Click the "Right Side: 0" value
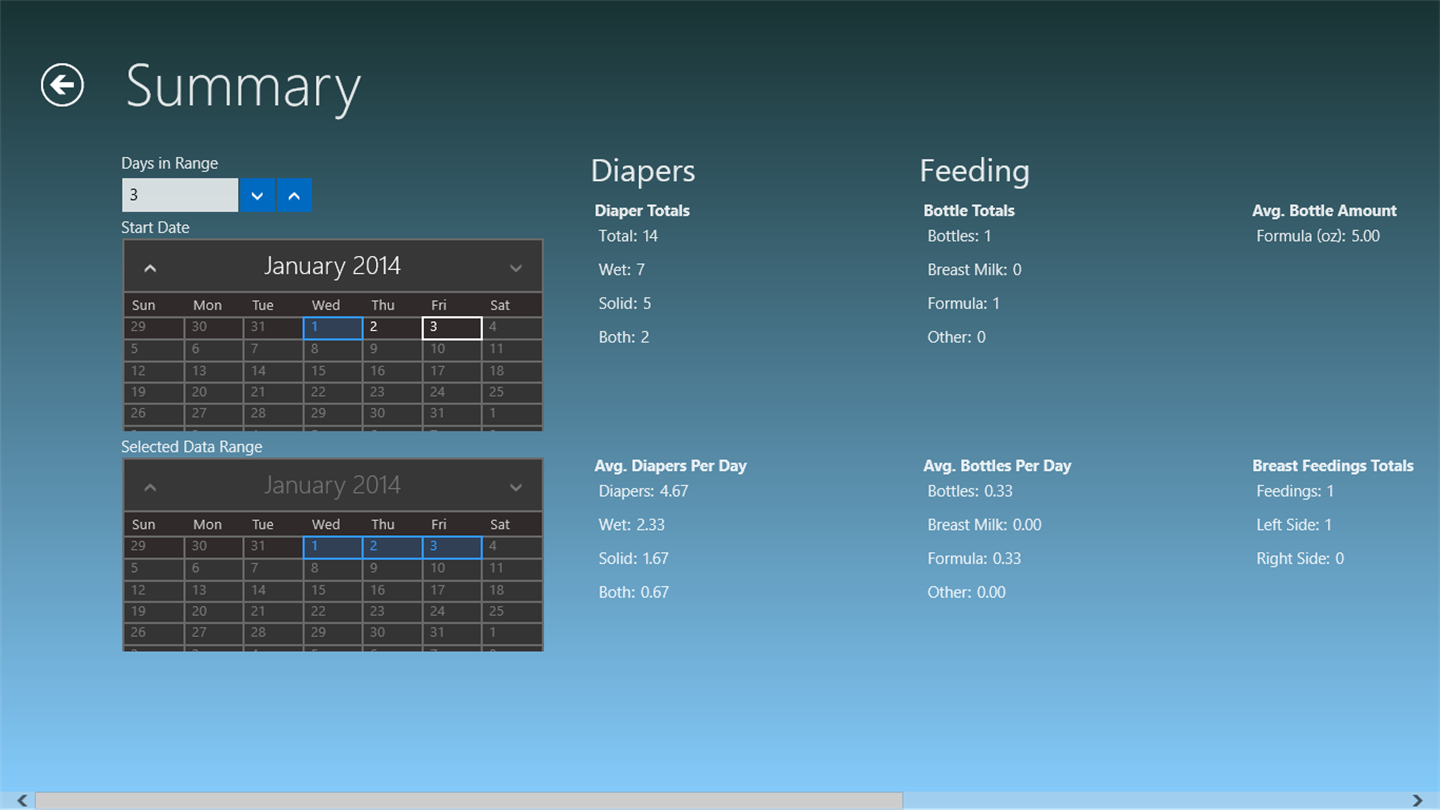1440x810 pixels. click(1300, 559)
